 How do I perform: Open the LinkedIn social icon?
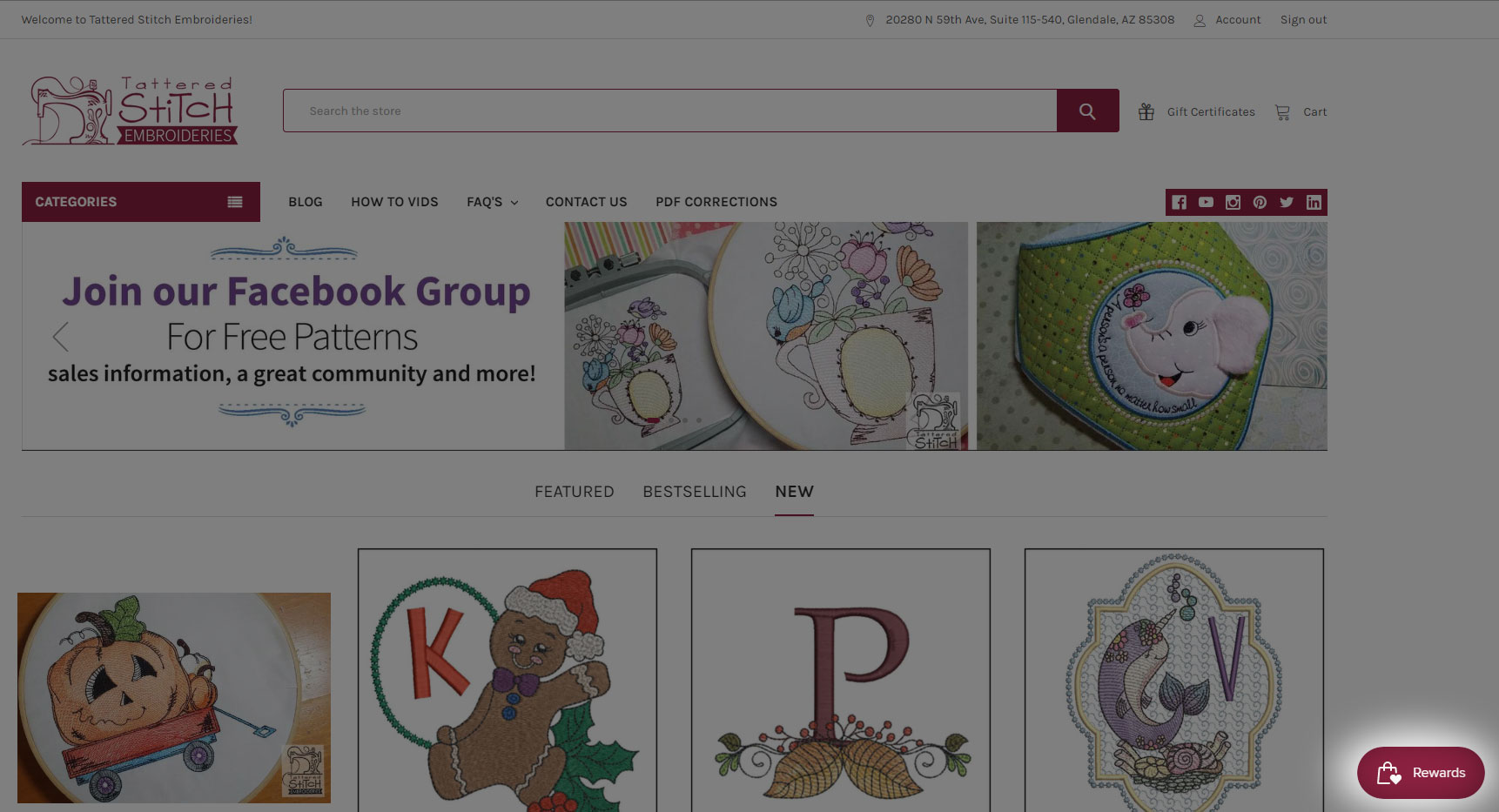click(x=1314, y=202)
